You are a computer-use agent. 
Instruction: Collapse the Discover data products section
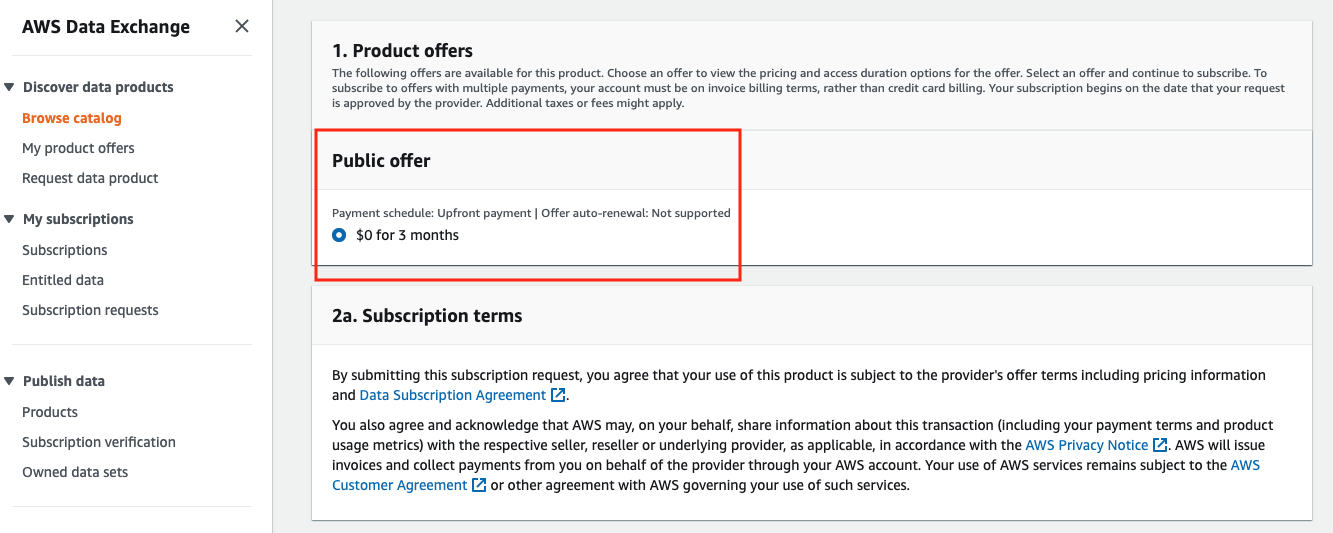(9, 87)
